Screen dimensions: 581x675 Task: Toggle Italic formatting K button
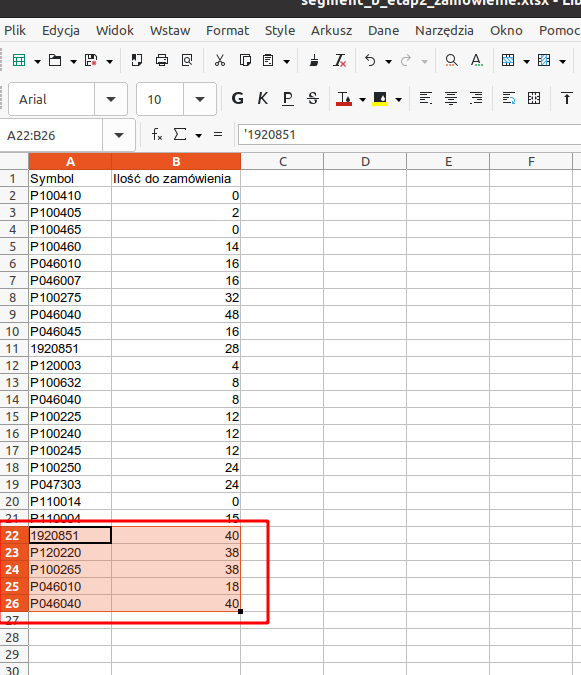[263, 99]
